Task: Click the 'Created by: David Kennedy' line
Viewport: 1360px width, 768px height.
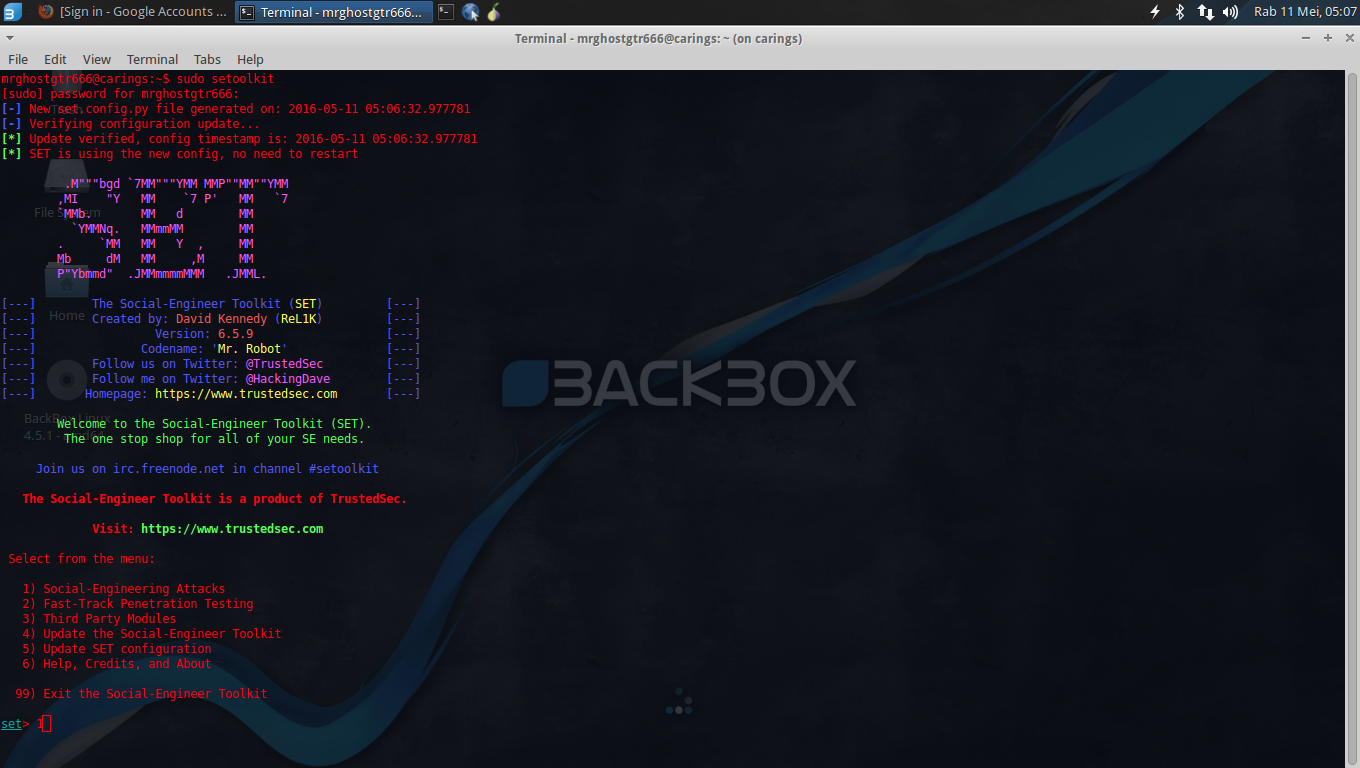Action: click(207, 319)
